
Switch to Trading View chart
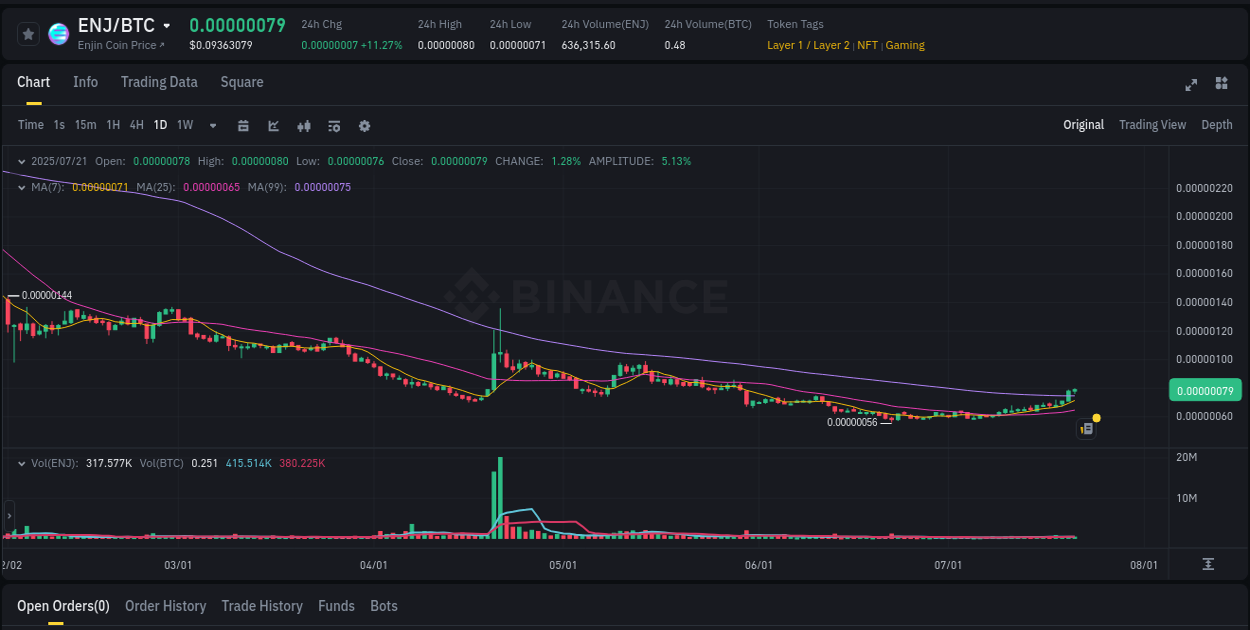point(1152,125)
